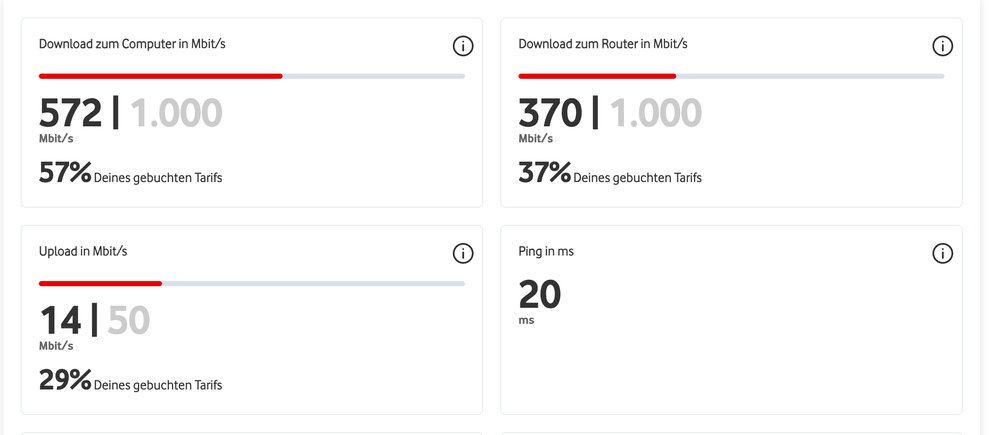Open info icon for Download zum Computer
The height and width of the screenshot is (435, 999).
tap(463, 46)
